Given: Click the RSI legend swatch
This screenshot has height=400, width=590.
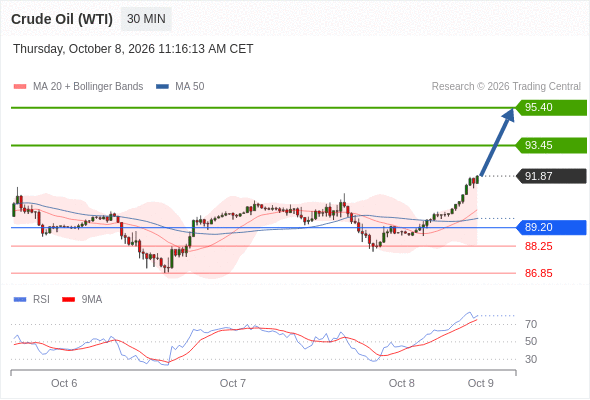Looking at the screenshot, I should click(x=20, y=300).
